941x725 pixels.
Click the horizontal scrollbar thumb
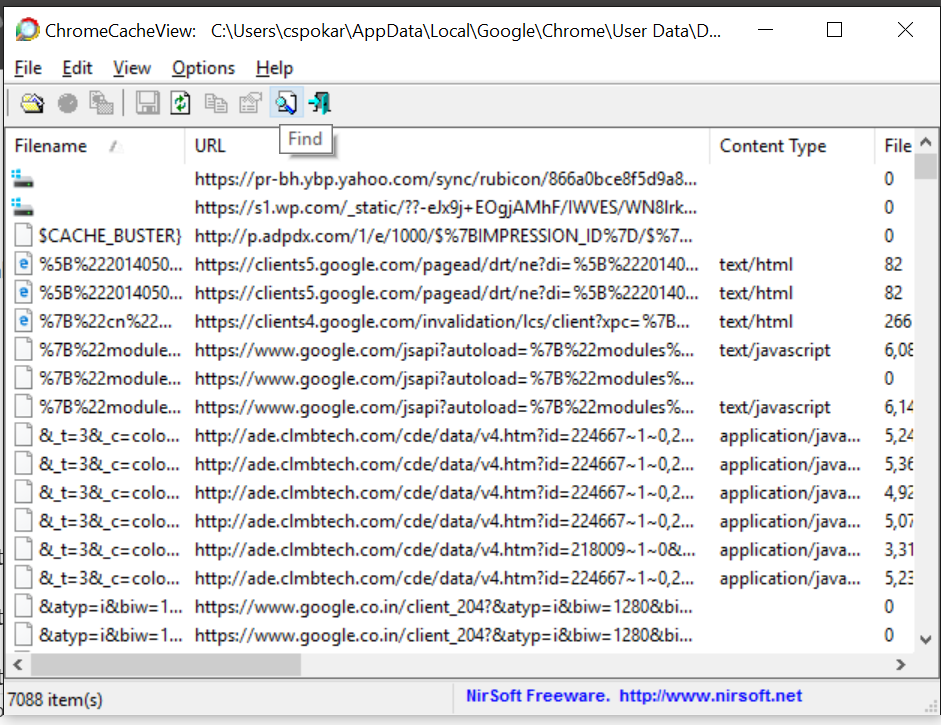[x=166, y=664]
